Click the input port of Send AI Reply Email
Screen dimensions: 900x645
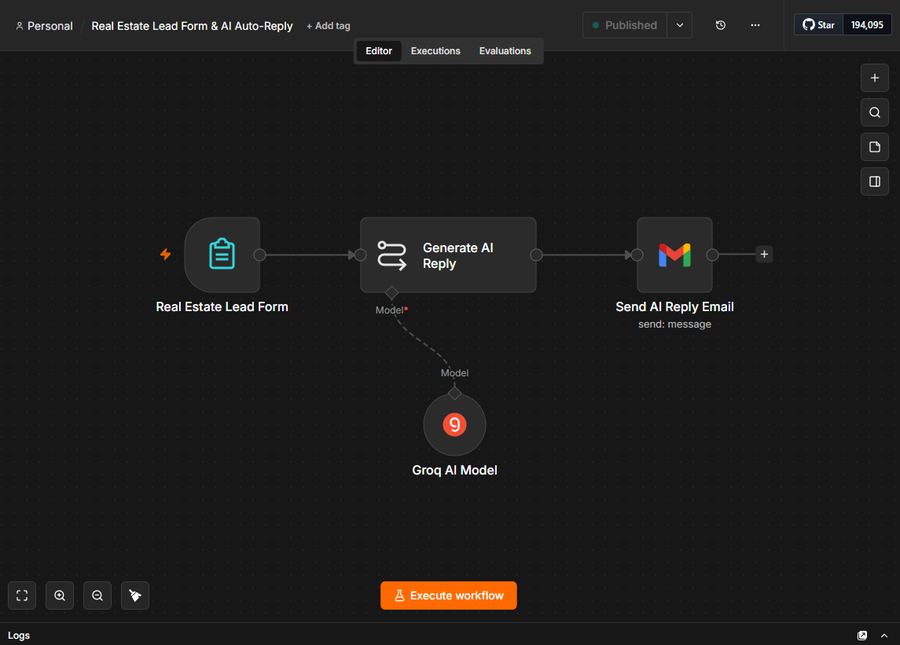[x=637, y=255]
